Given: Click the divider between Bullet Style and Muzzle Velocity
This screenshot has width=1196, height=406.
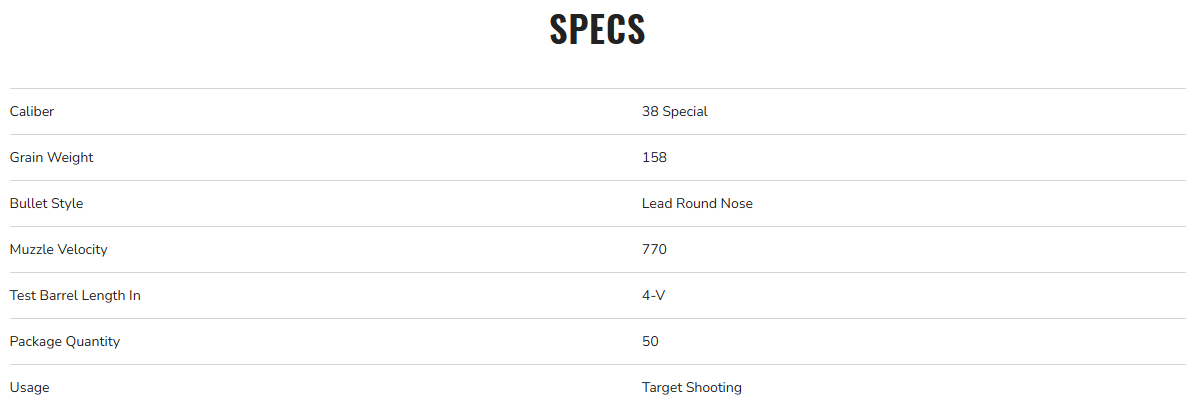Looking at the screenshot, I should pos(597,227).
